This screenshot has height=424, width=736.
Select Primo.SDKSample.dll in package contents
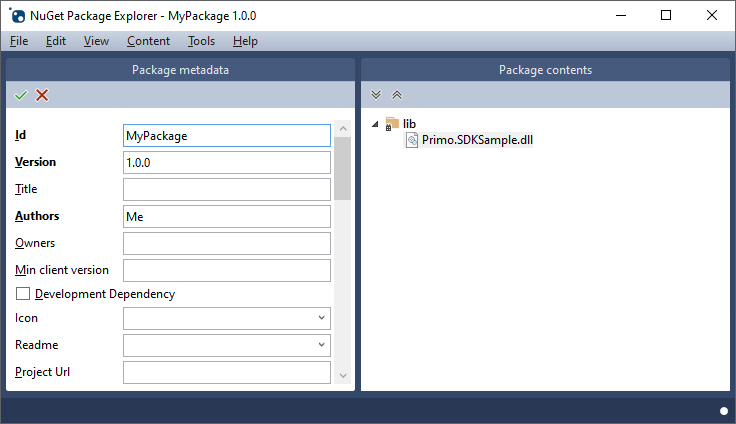point(477,140)
